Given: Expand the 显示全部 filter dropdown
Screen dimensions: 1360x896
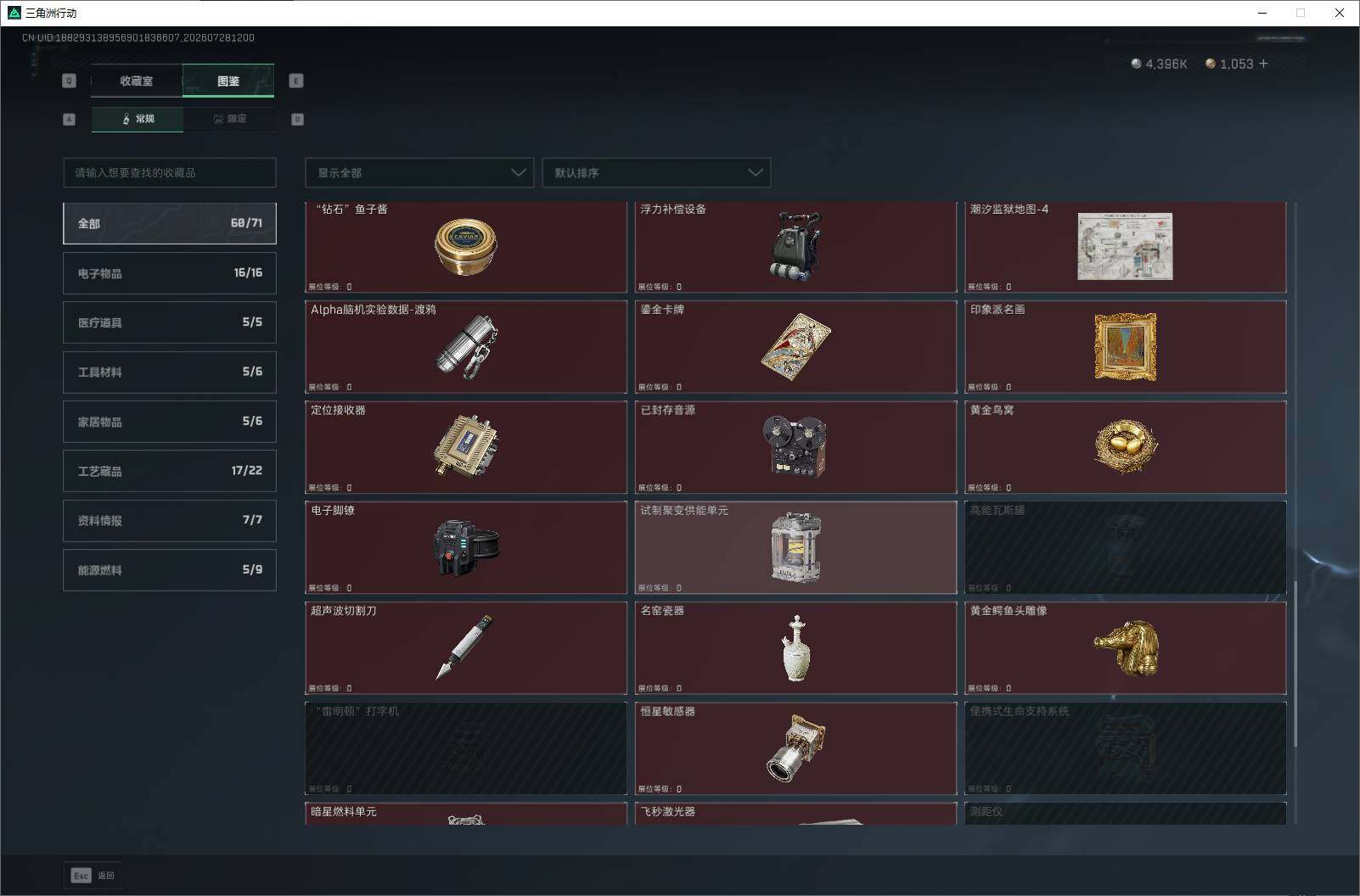Looking at the screenshot, I should coord(419,172).
